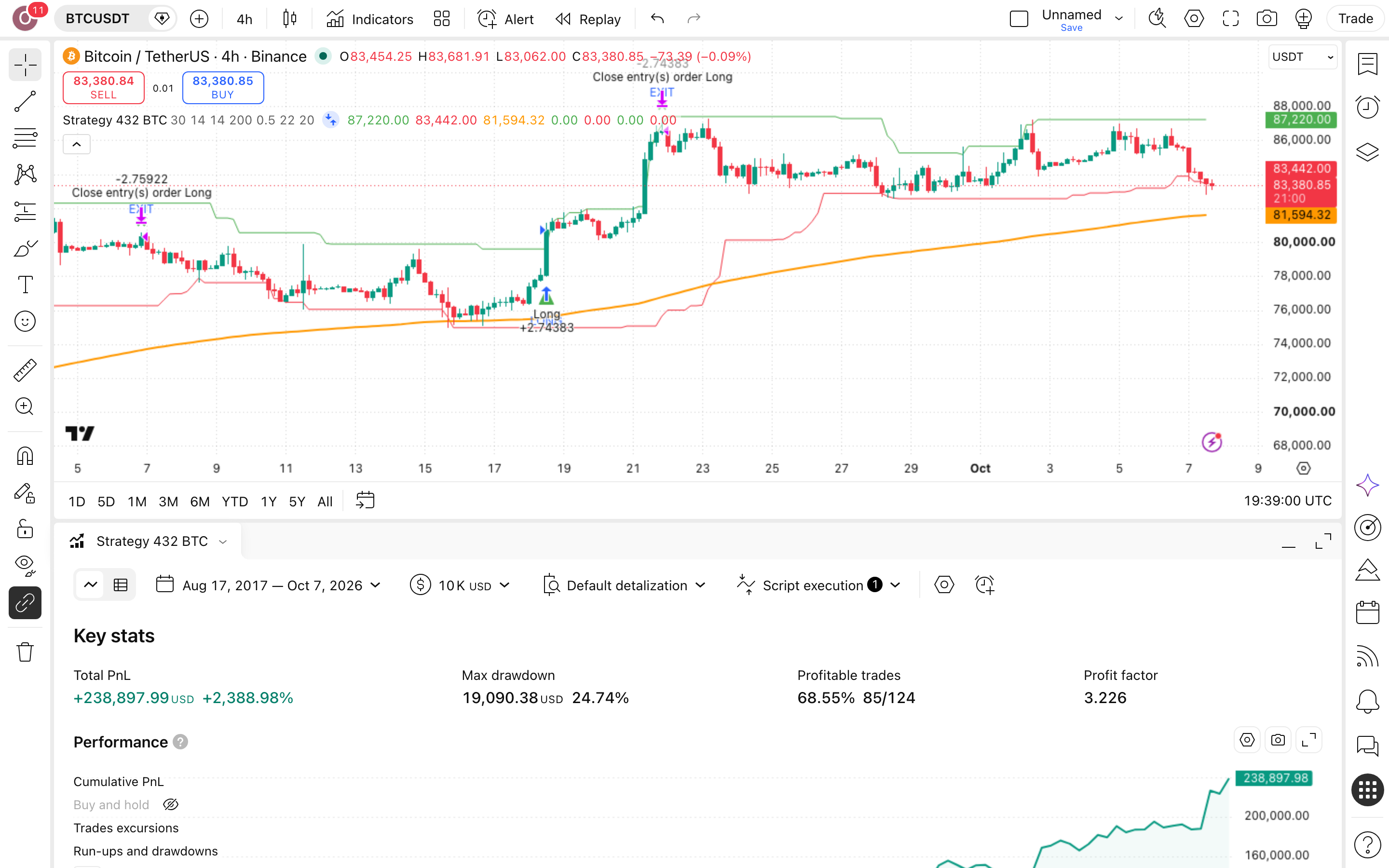Choose the text annotation tool
This screenshot has height=868, width=1389.
pyautogui.click(x=25, y=285)
